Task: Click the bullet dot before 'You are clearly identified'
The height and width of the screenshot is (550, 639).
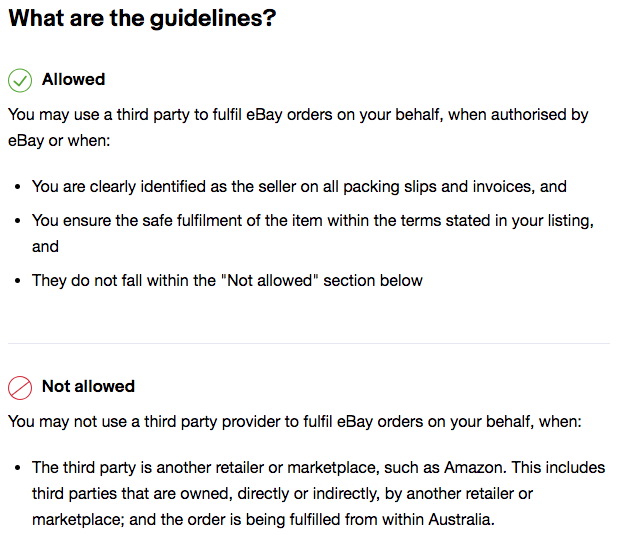Action: coord(18,187)
